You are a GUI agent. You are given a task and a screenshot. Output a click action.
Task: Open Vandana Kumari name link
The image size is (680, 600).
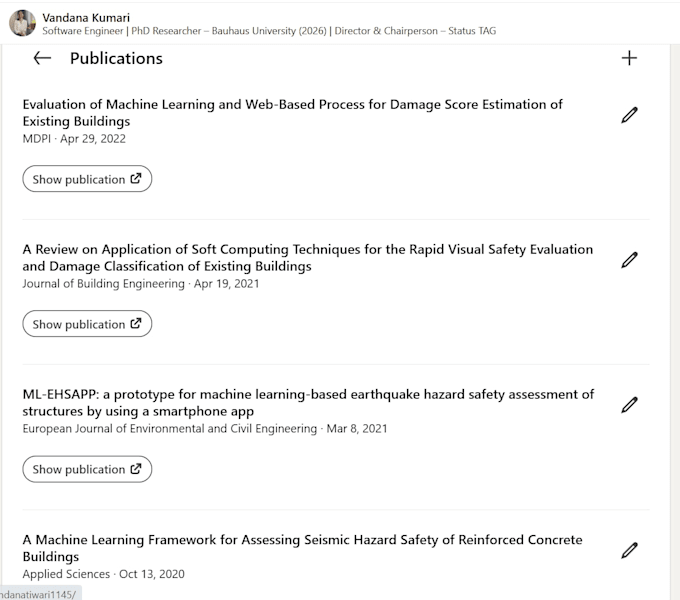coord(86,18)
